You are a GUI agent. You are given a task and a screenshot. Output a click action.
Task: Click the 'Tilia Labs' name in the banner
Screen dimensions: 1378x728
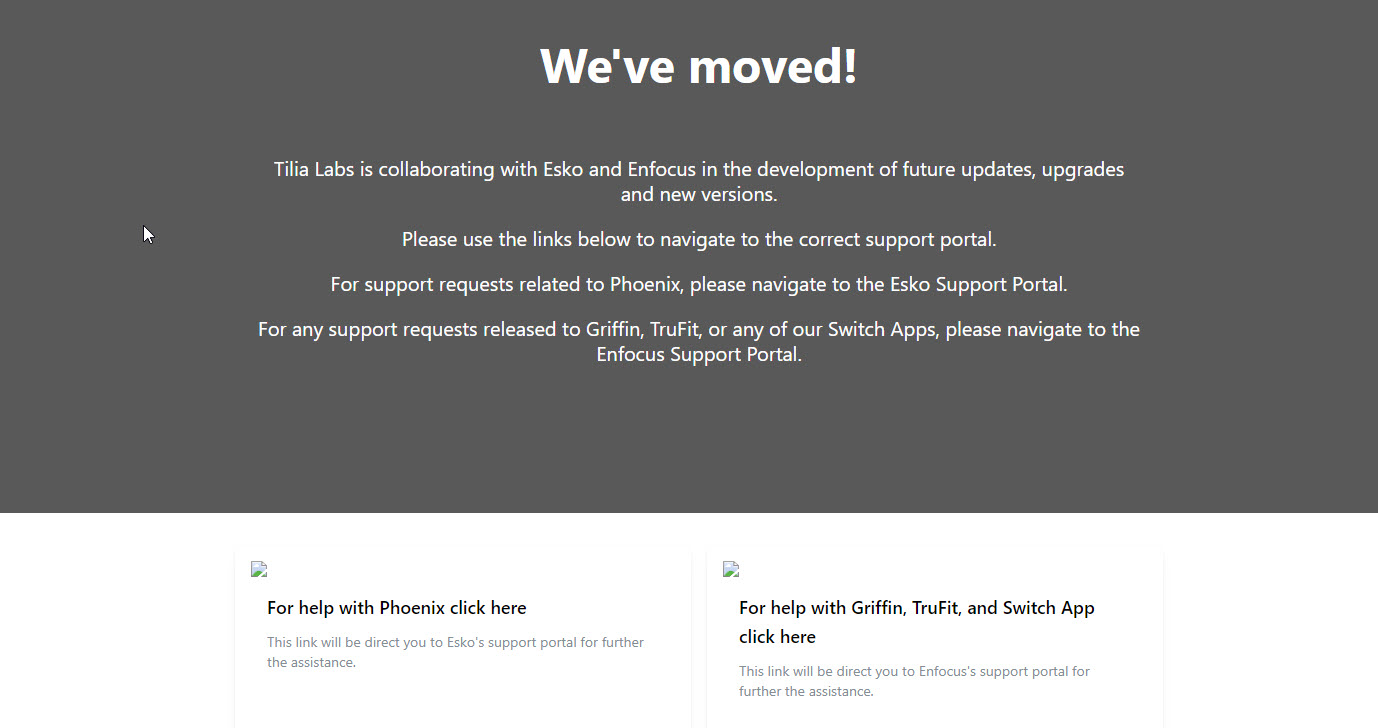[x=314, y=170]
